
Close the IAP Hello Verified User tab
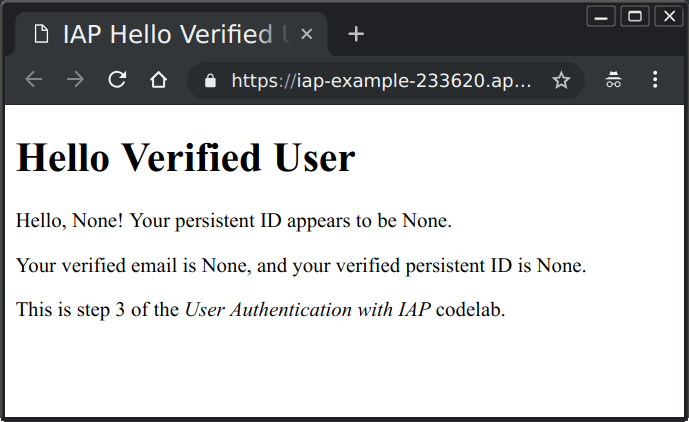tap(307, 34)
